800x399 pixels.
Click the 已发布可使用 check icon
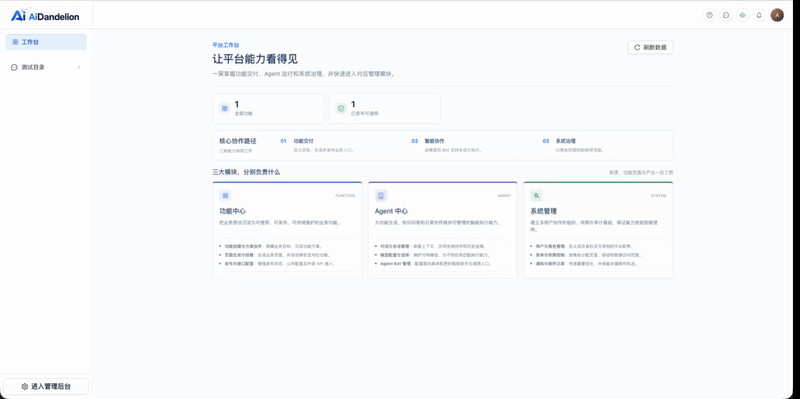click(x=341, y=108)
